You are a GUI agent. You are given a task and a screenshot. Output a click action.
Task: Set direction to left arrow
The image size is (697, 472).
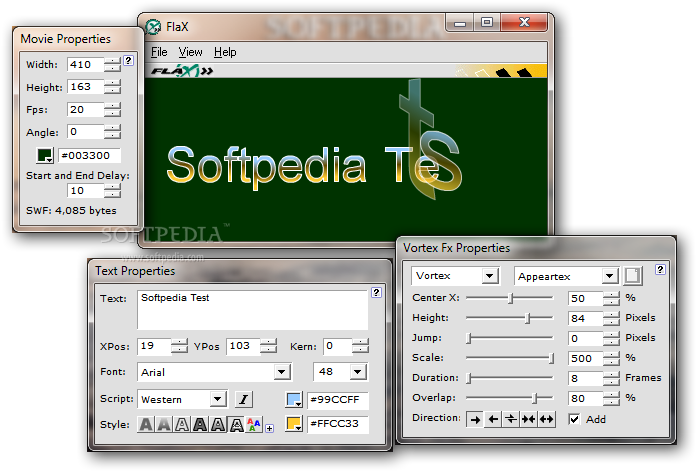[493, 419]
